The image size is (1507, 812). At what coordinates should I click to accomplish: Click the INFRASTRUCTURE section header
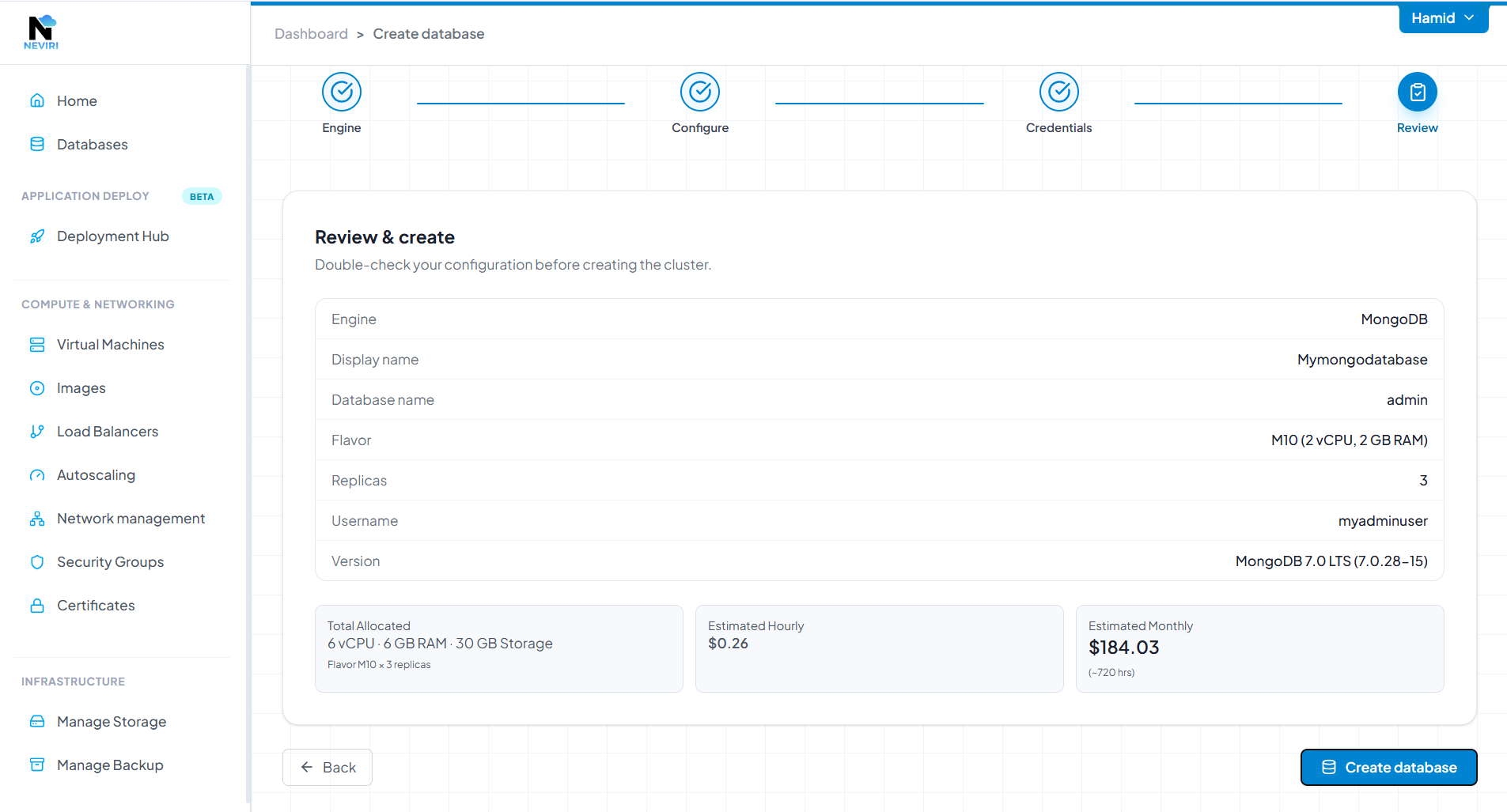point(73,682)
